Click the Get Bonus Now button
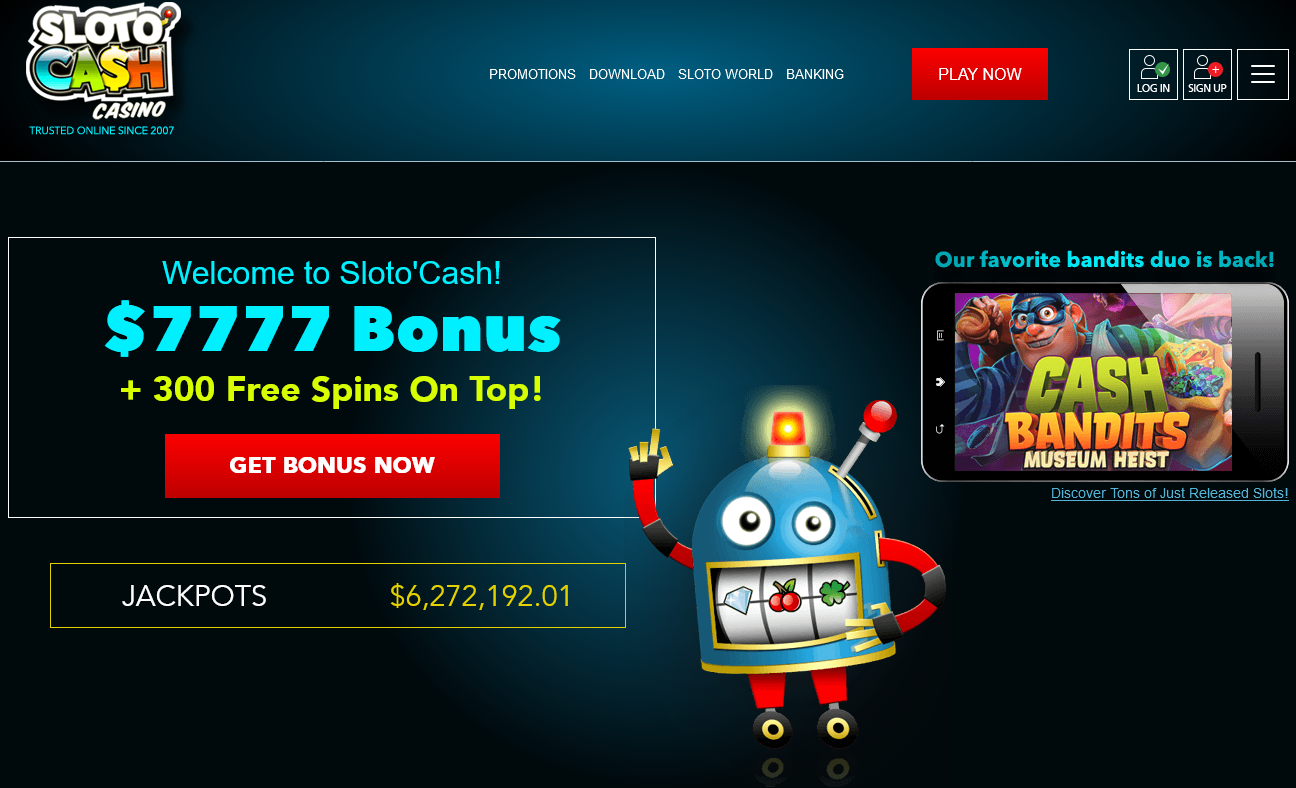 [332, 465]
